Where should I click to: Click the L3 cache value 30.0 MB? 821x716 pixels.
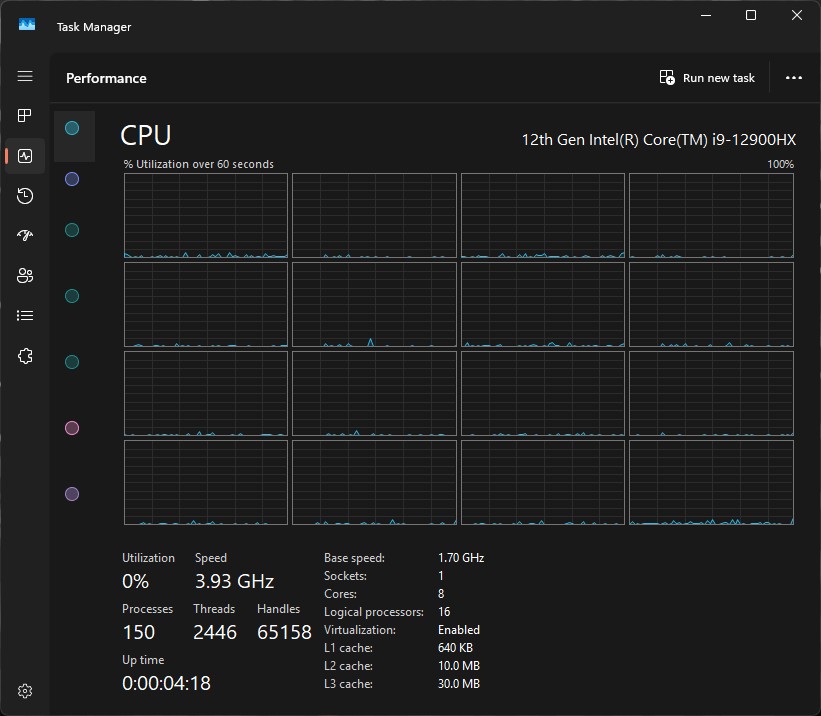coord(459,684)
